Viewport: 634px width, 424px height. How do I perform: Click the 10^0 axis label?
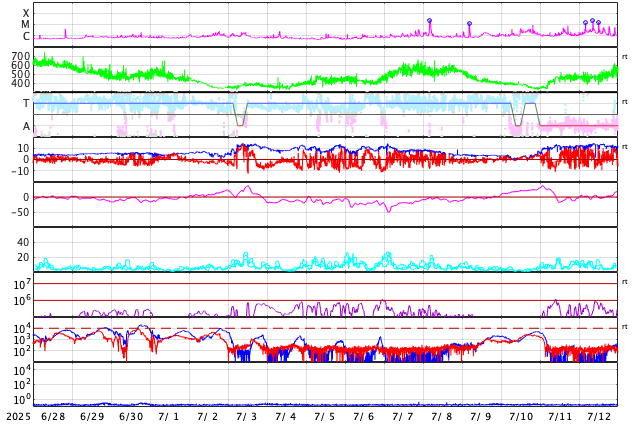point(21,399)
